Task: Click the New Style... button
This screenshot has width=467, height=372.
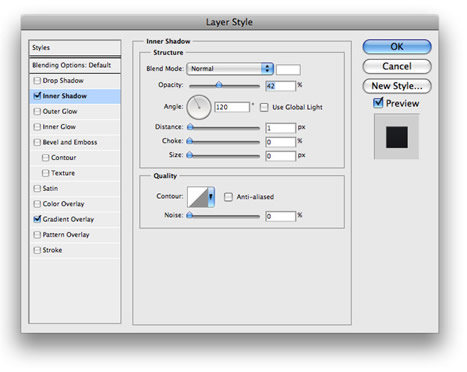Action: coord(397,86)
